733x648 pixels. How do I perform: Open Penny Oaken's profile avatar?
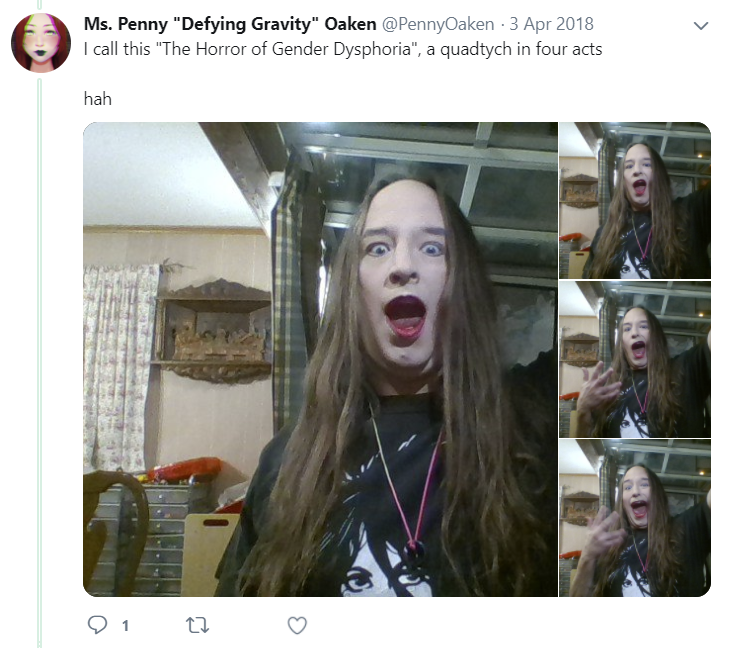[41, 43]
